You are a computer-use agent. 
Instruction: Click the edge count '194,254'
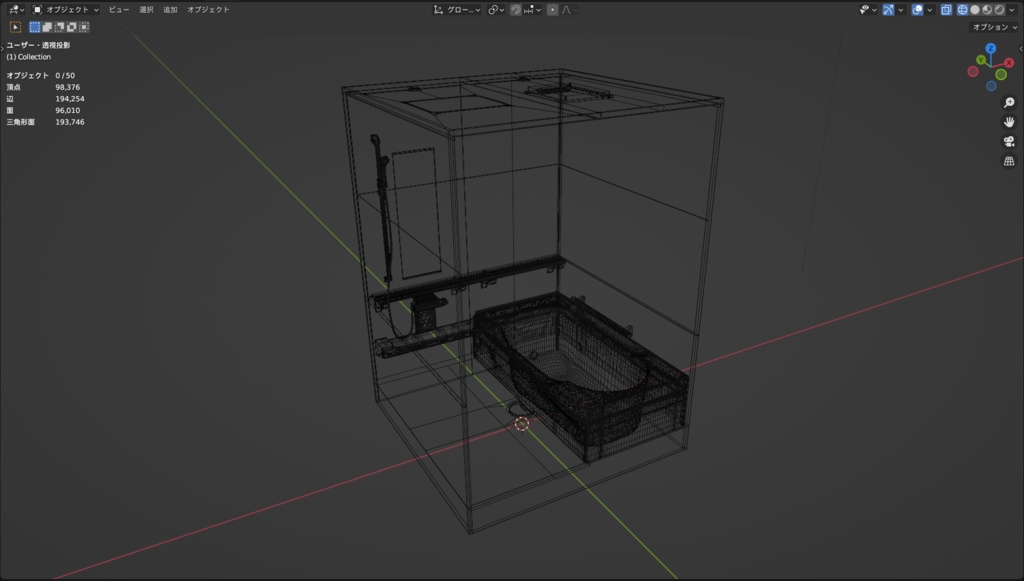[x=70, y=99]
